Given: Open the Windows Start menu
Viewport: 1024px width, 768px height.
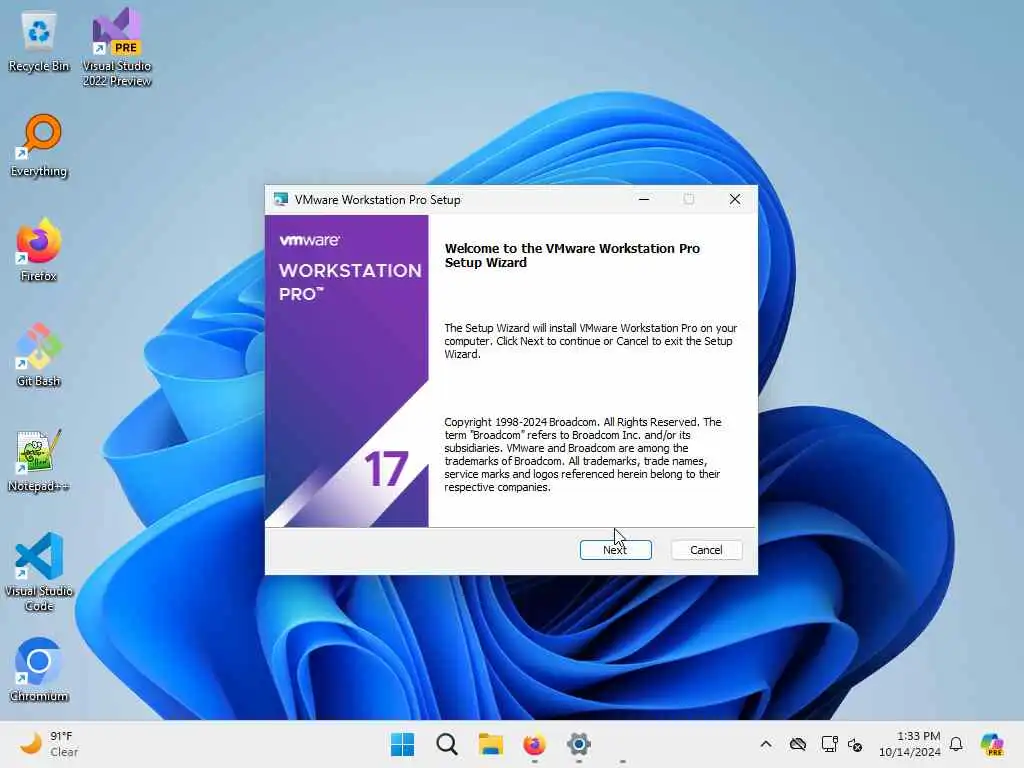Looking at the screenshot, I should click(402, 744).
